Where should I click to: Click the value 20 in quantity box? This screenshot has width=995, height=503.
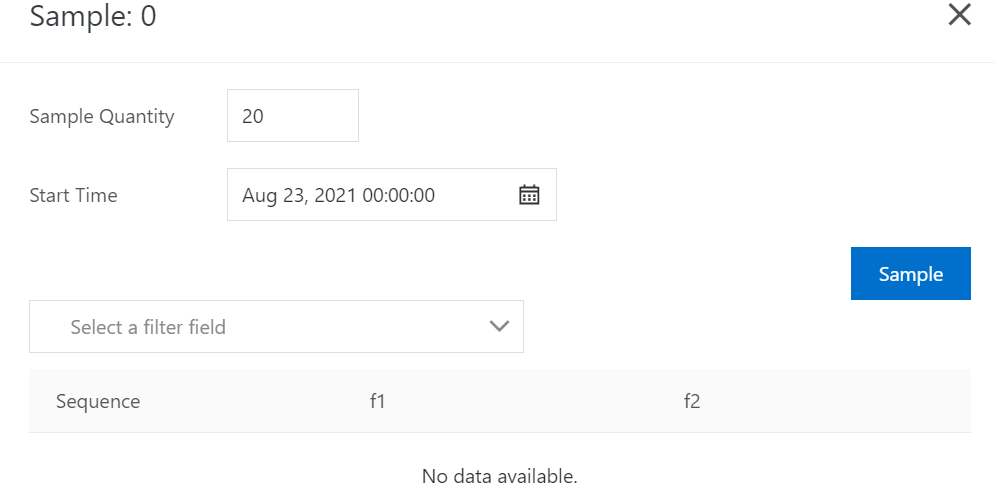[x=253, y=116]
